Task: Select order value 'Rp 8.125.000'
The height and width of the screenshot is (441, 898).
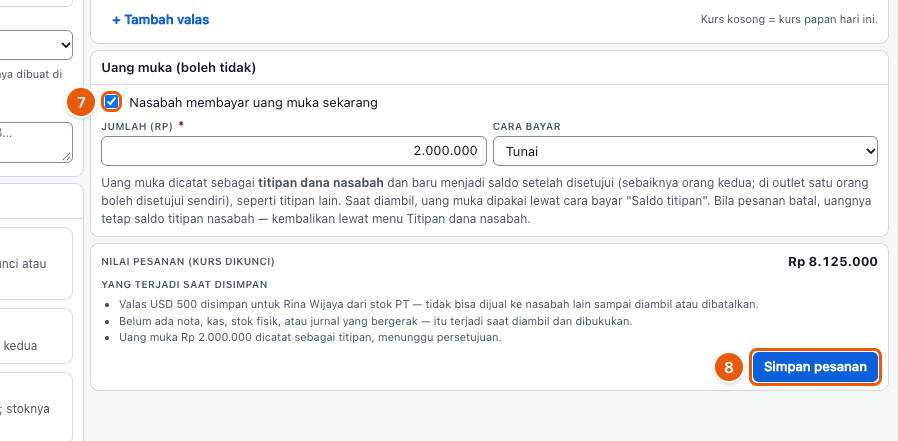Action: [833, 262]
